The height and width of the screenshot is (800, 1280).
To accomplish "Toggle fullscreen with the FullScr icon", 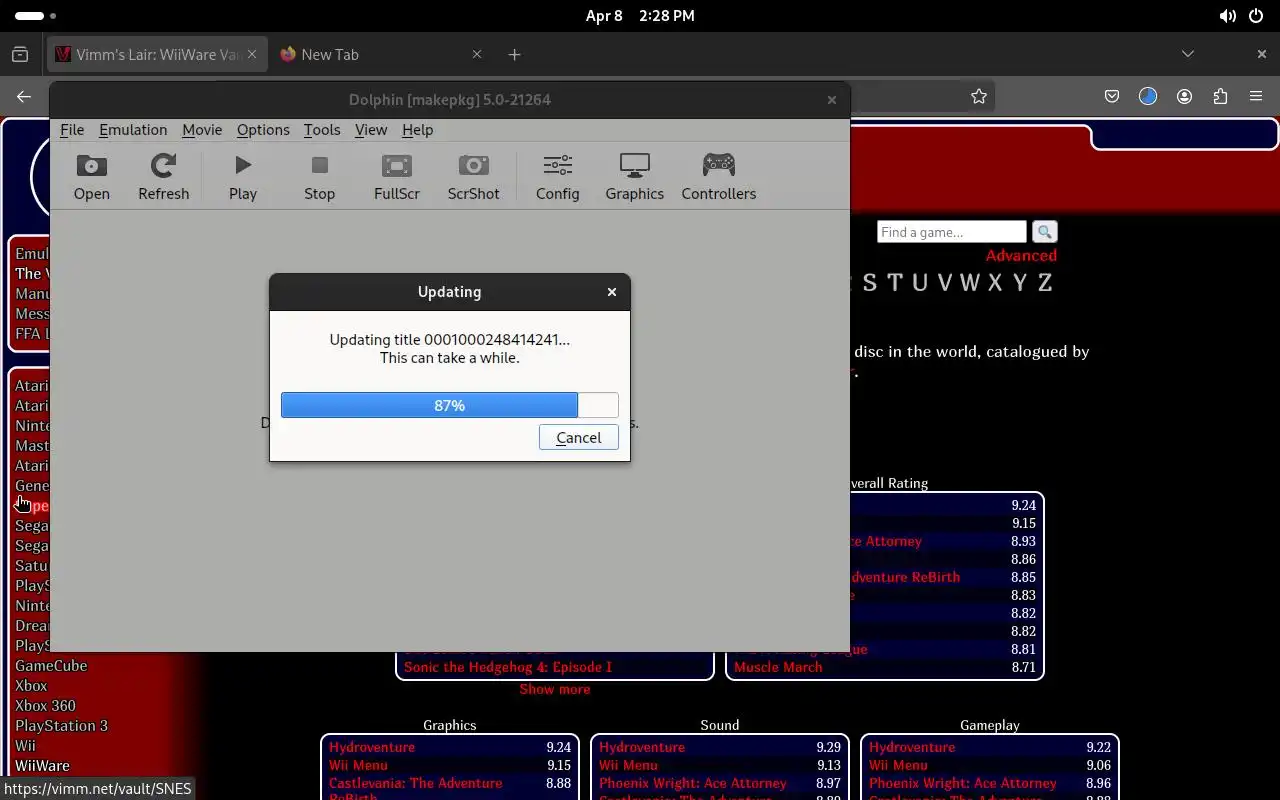I will (x=397, y=177).
